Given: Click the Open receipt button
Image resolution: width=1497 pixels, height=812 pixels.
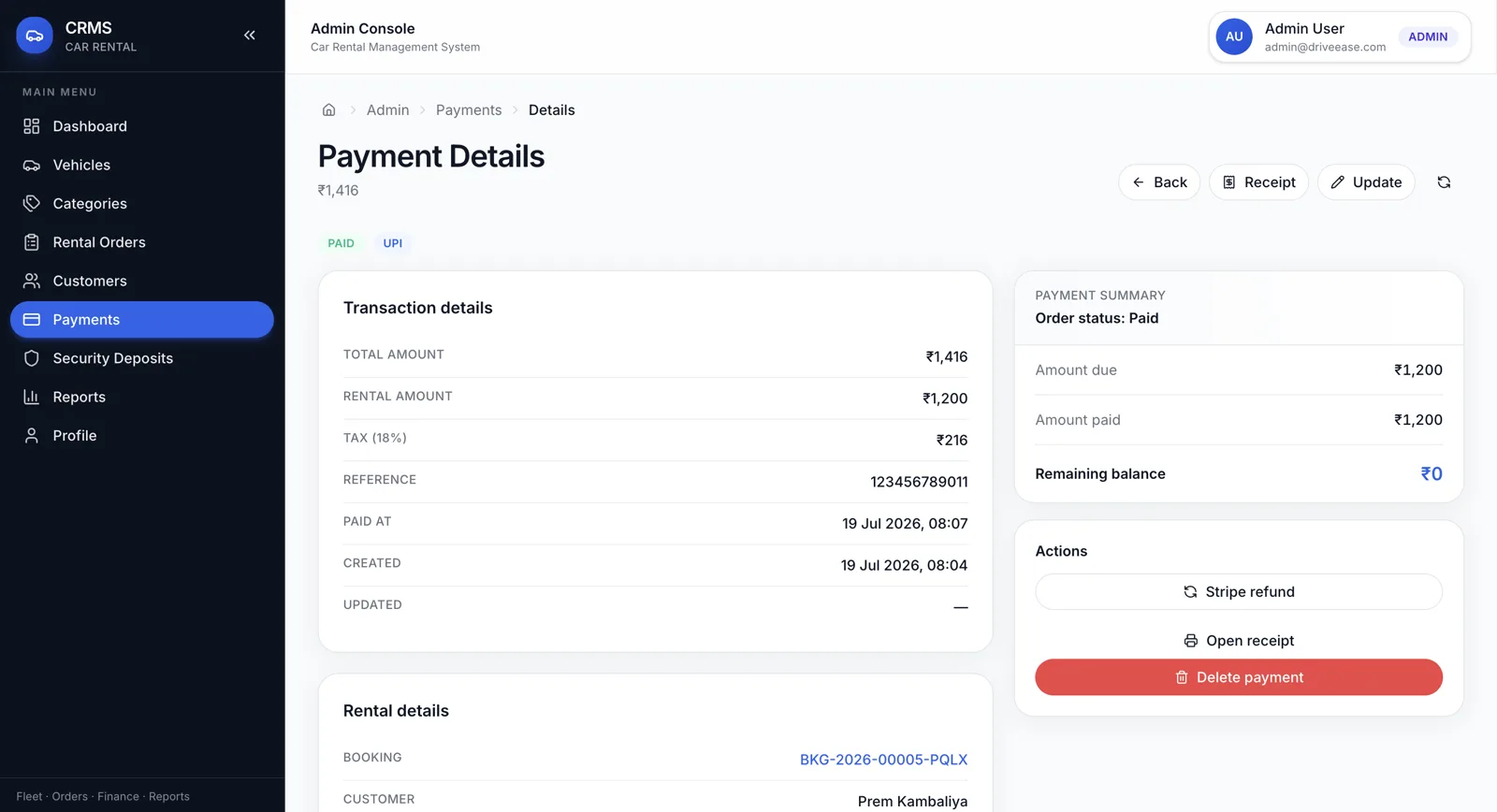Looking at the screenshot, I should click(x=1239, y=641).
